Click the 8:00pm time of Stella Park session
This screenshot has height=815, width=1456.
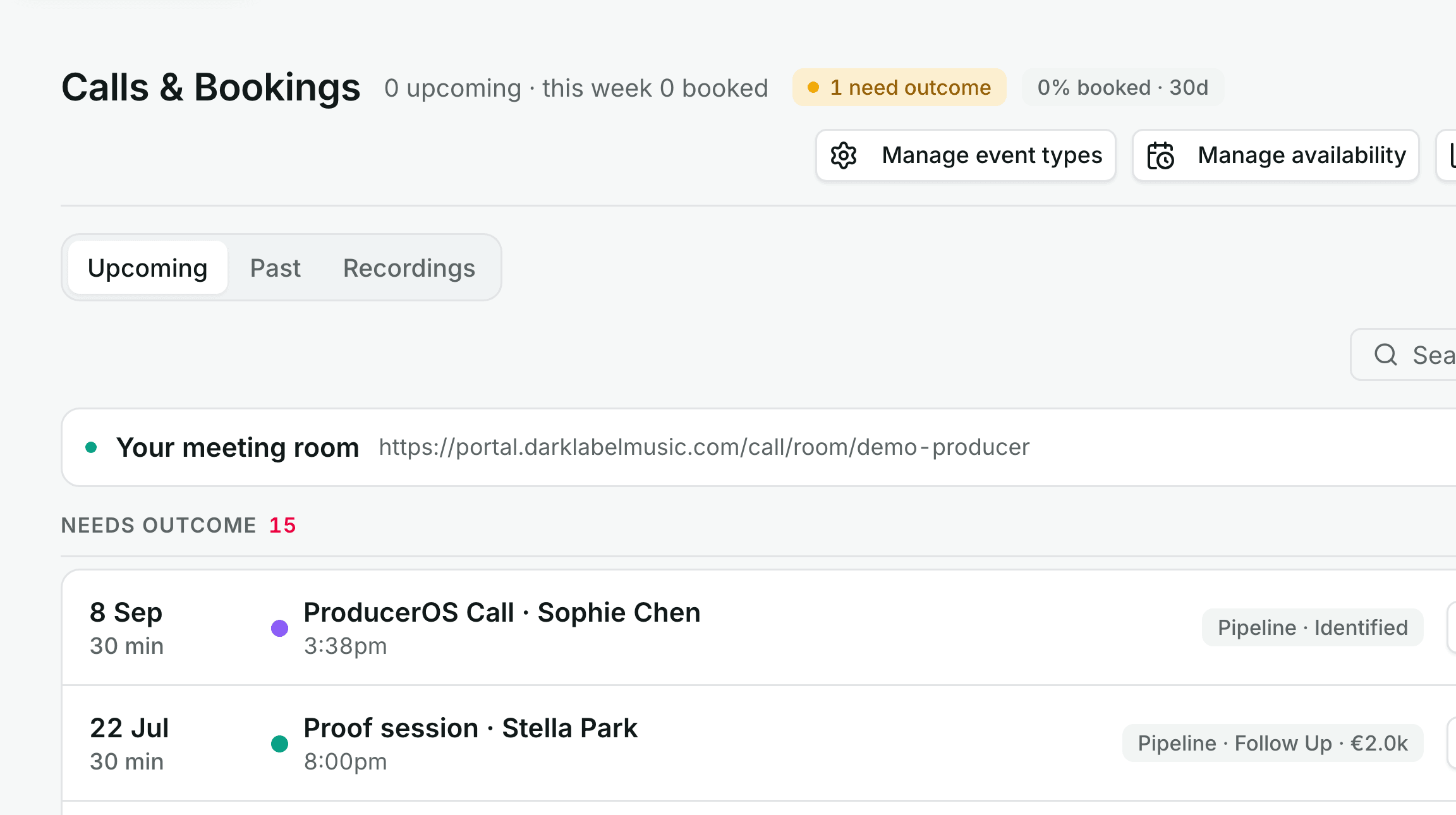(345, 761)
